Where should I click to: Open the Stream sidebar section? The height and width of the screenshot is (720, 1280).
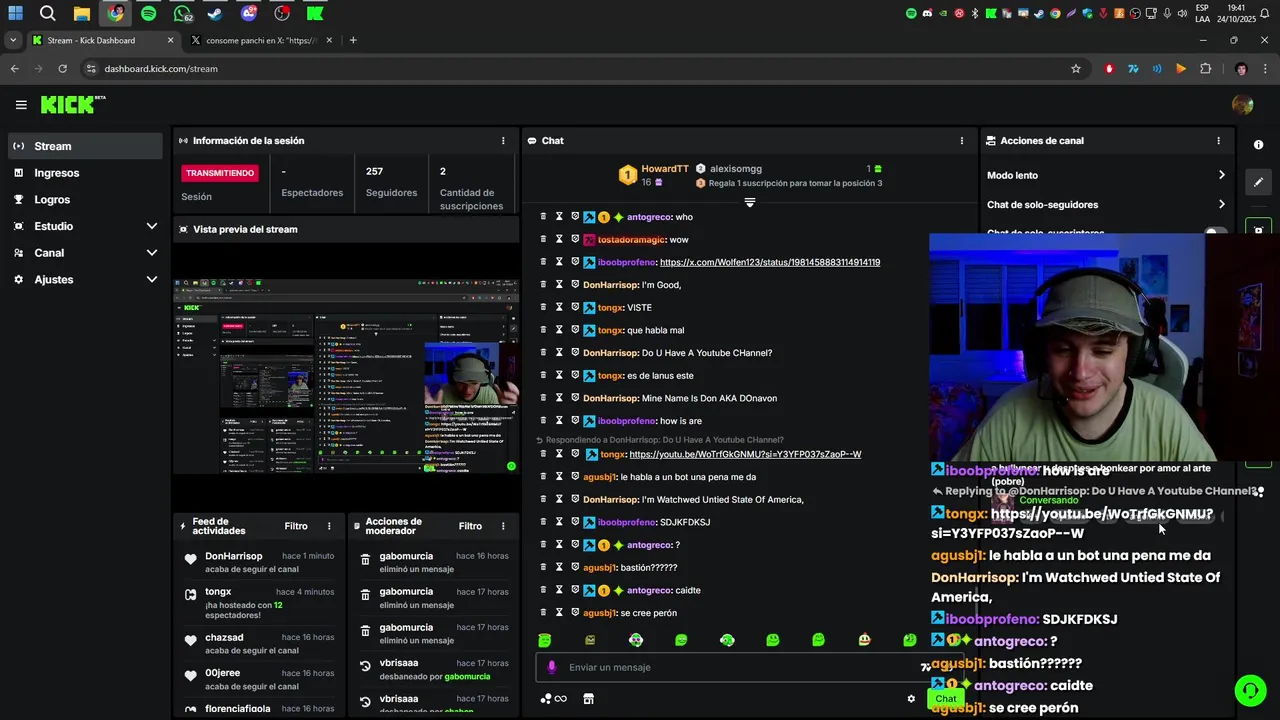point(85,146)
